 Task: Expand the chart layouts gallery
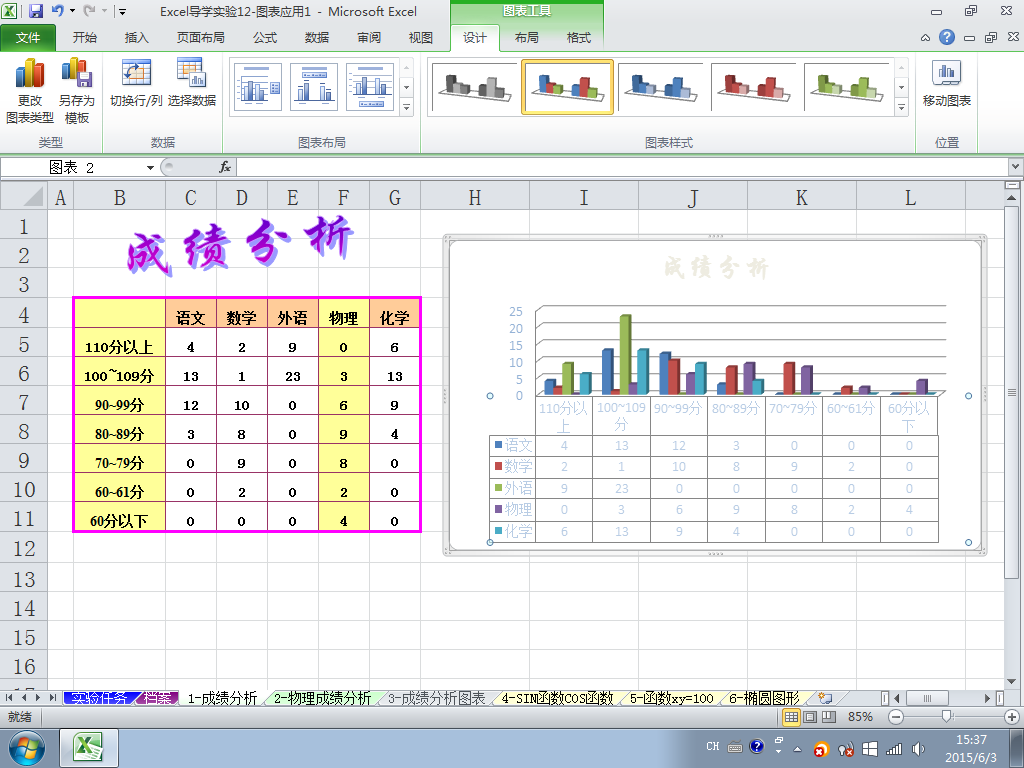pos(406,108)
